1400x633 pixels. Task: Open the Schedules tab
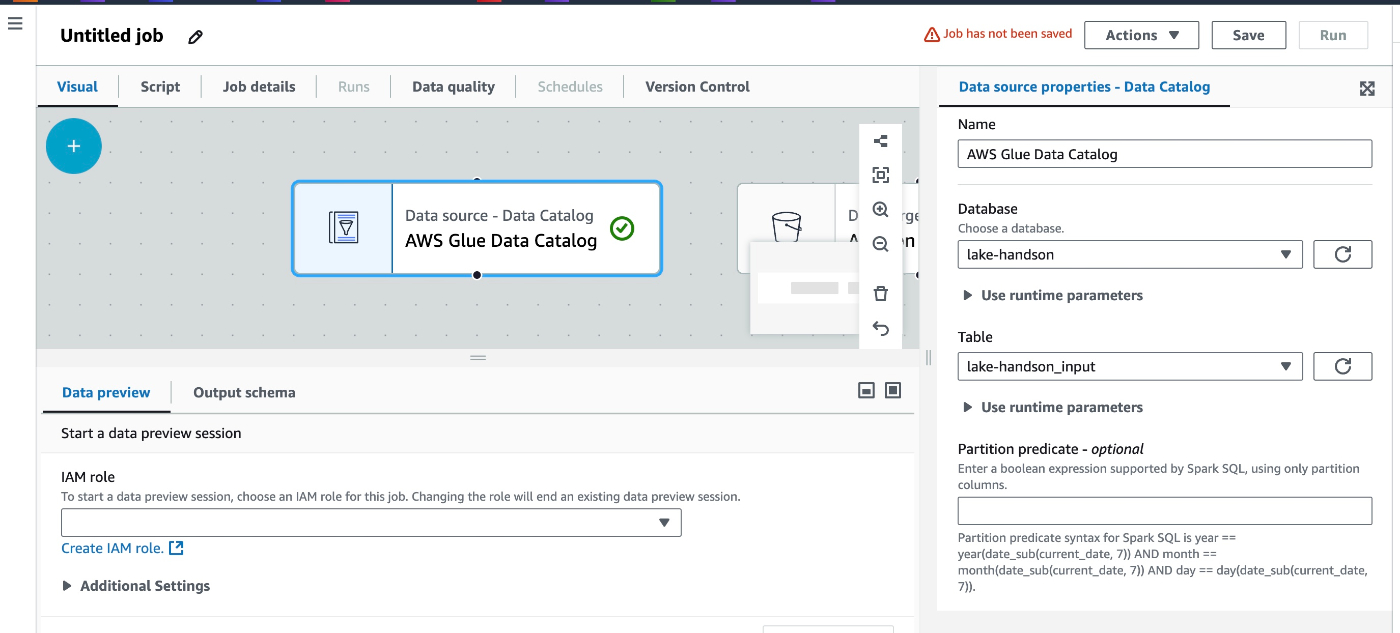point(570,87)
